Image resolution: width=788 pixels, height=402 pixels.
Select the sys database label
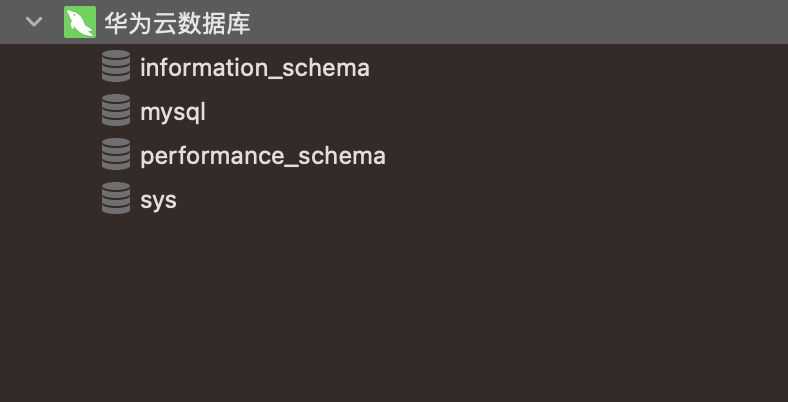pyautogui.click(x=158, y=200)
